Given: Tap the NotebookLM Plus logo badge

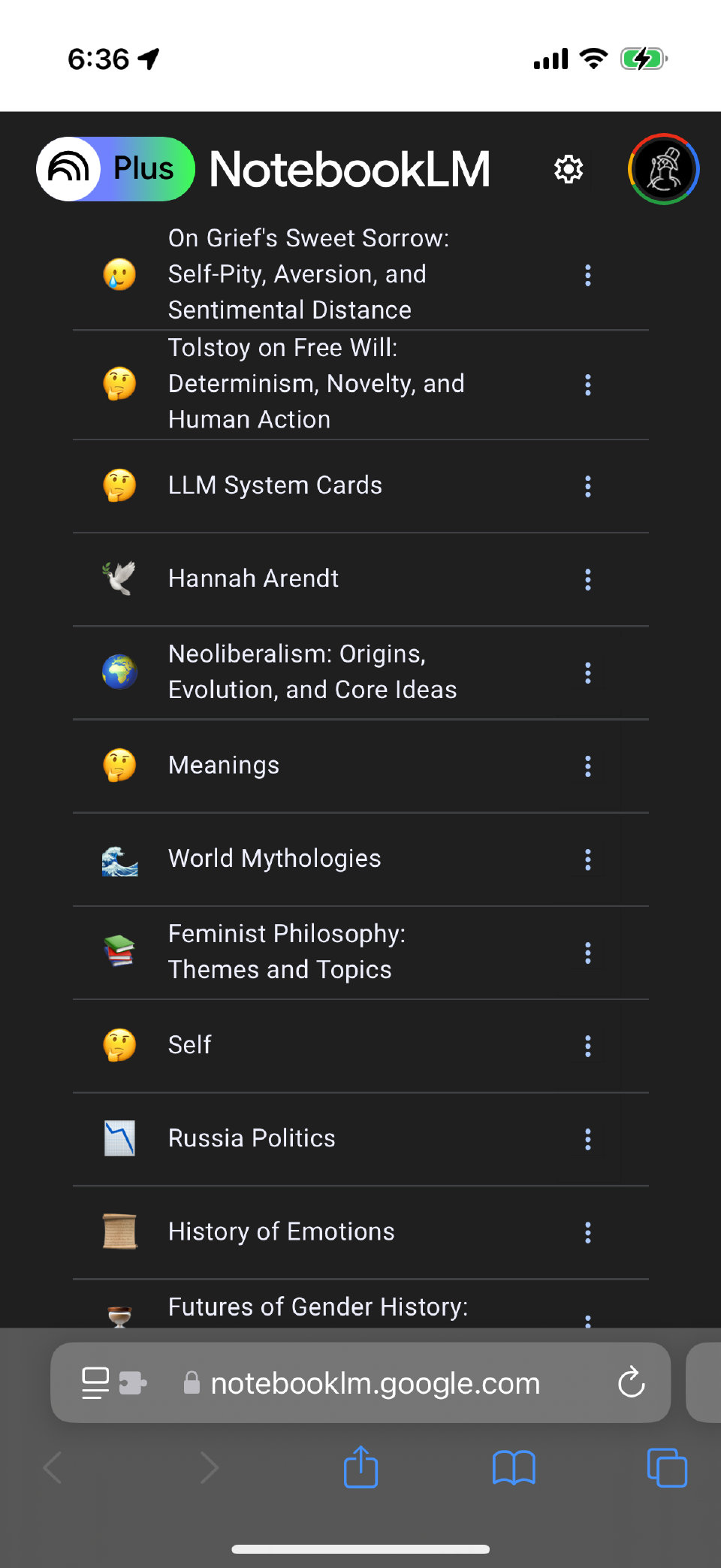Looking at the screenshot, I should point(116,169).
